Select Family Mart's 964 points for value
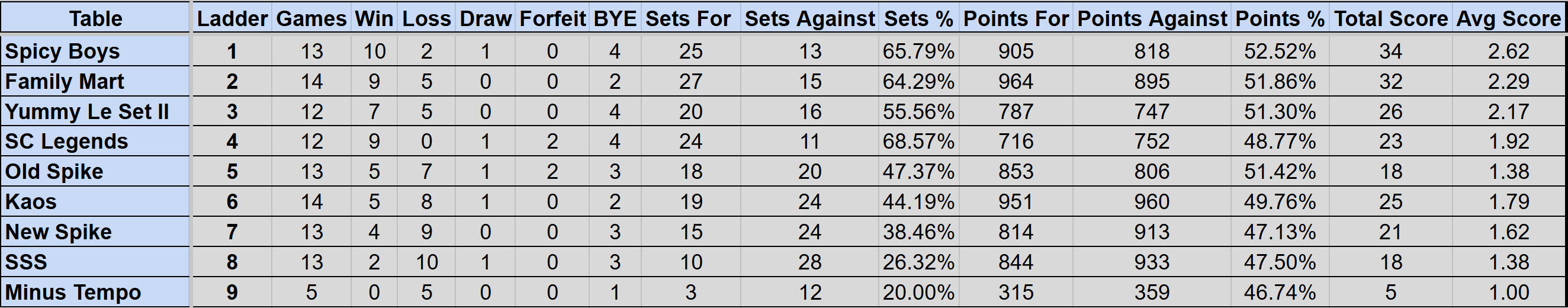 (x=1016, y=82)
